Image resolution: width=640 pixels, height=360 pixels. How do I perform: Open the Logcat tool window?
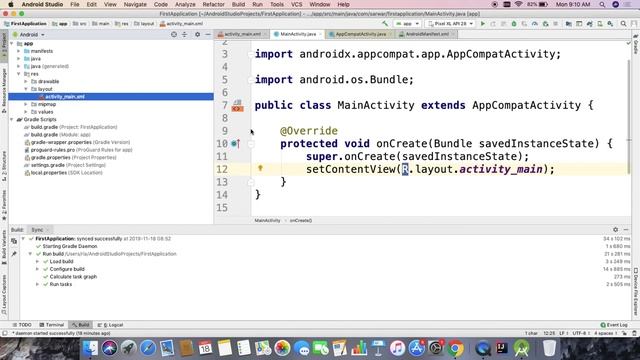click(x=111, y=325)
